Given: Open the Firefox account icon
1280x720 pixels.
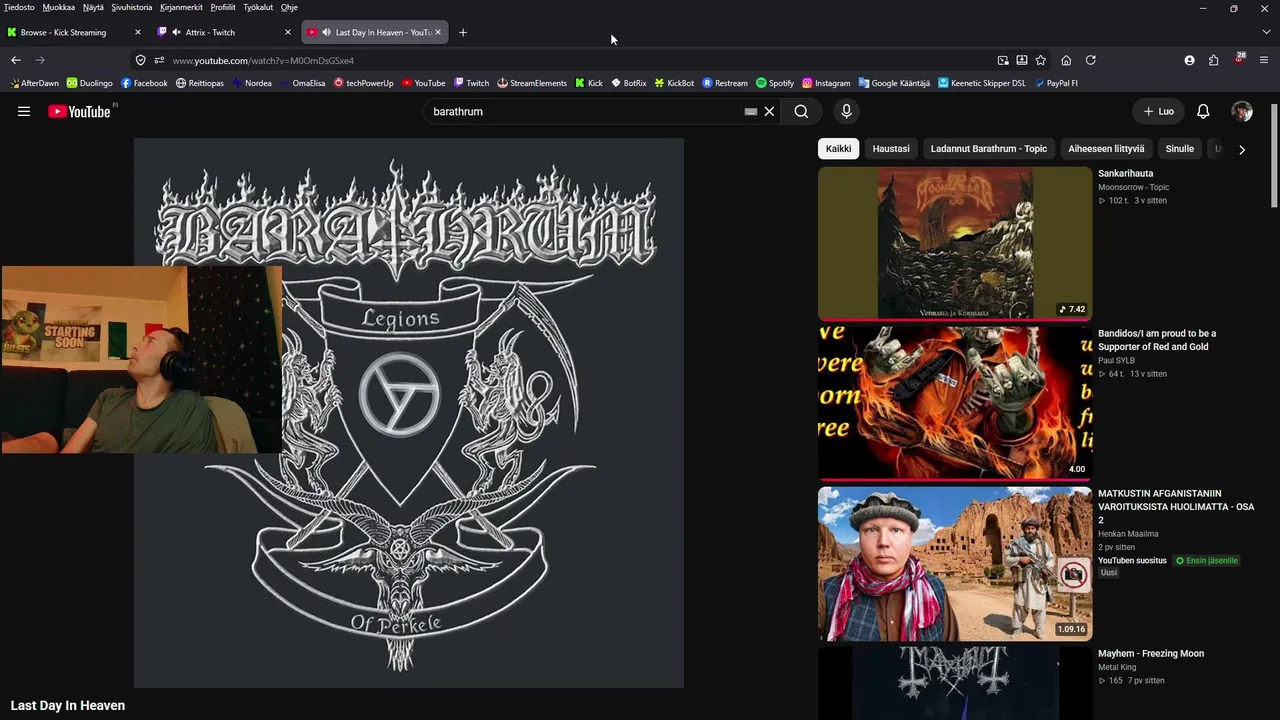Looking at the screenshot, I should tap(1189, 60).
